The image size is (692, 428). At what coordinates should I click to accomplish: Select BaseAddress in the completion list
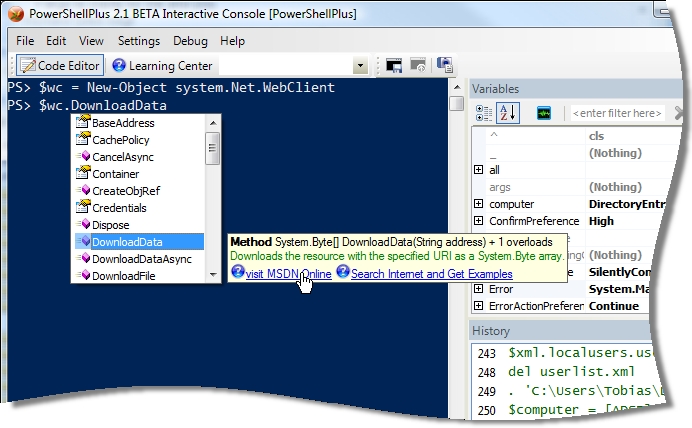123,123
